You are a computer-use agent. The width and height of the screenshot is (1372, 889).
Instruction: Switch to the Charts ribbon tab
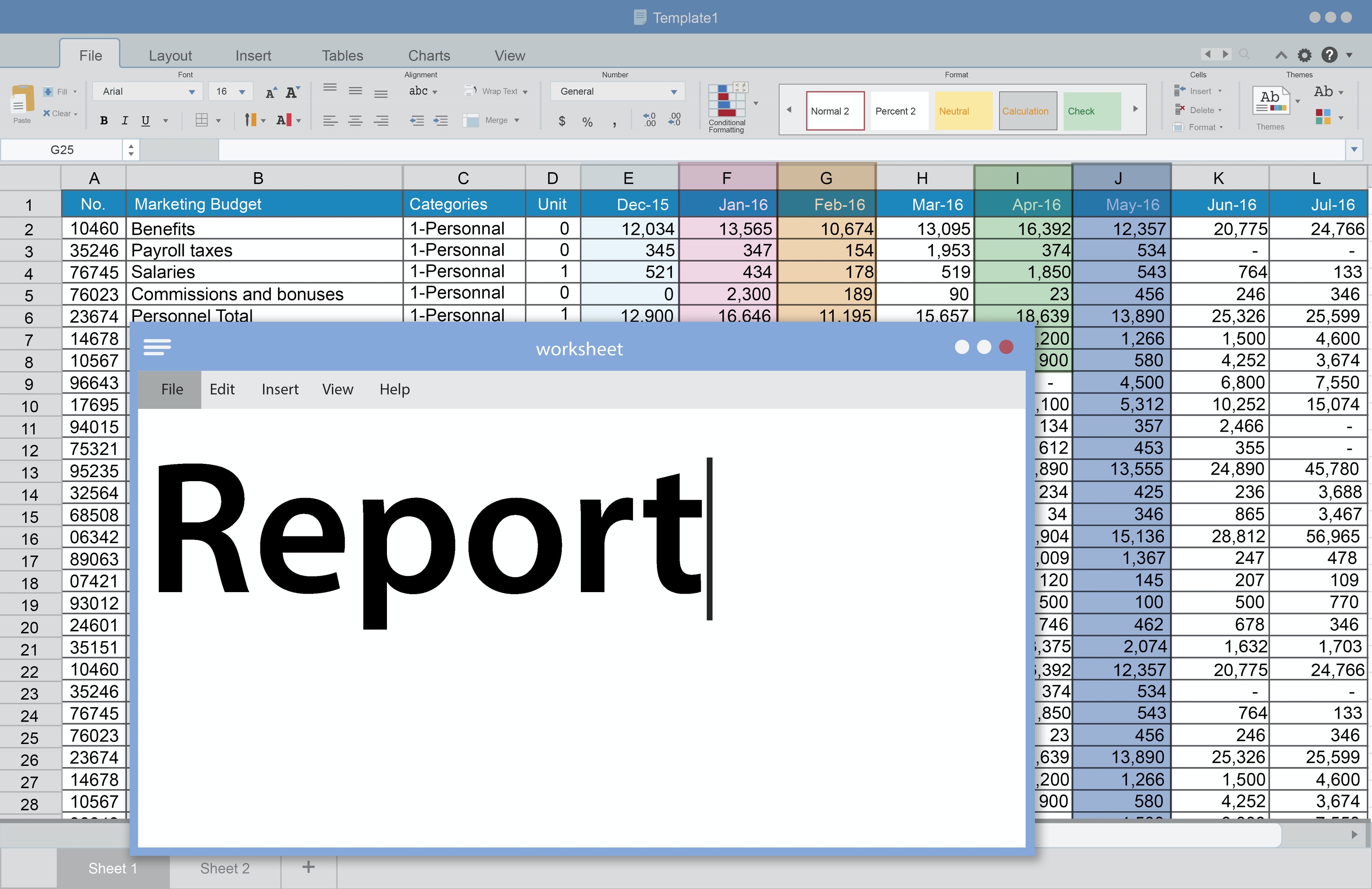coord(429,55)
